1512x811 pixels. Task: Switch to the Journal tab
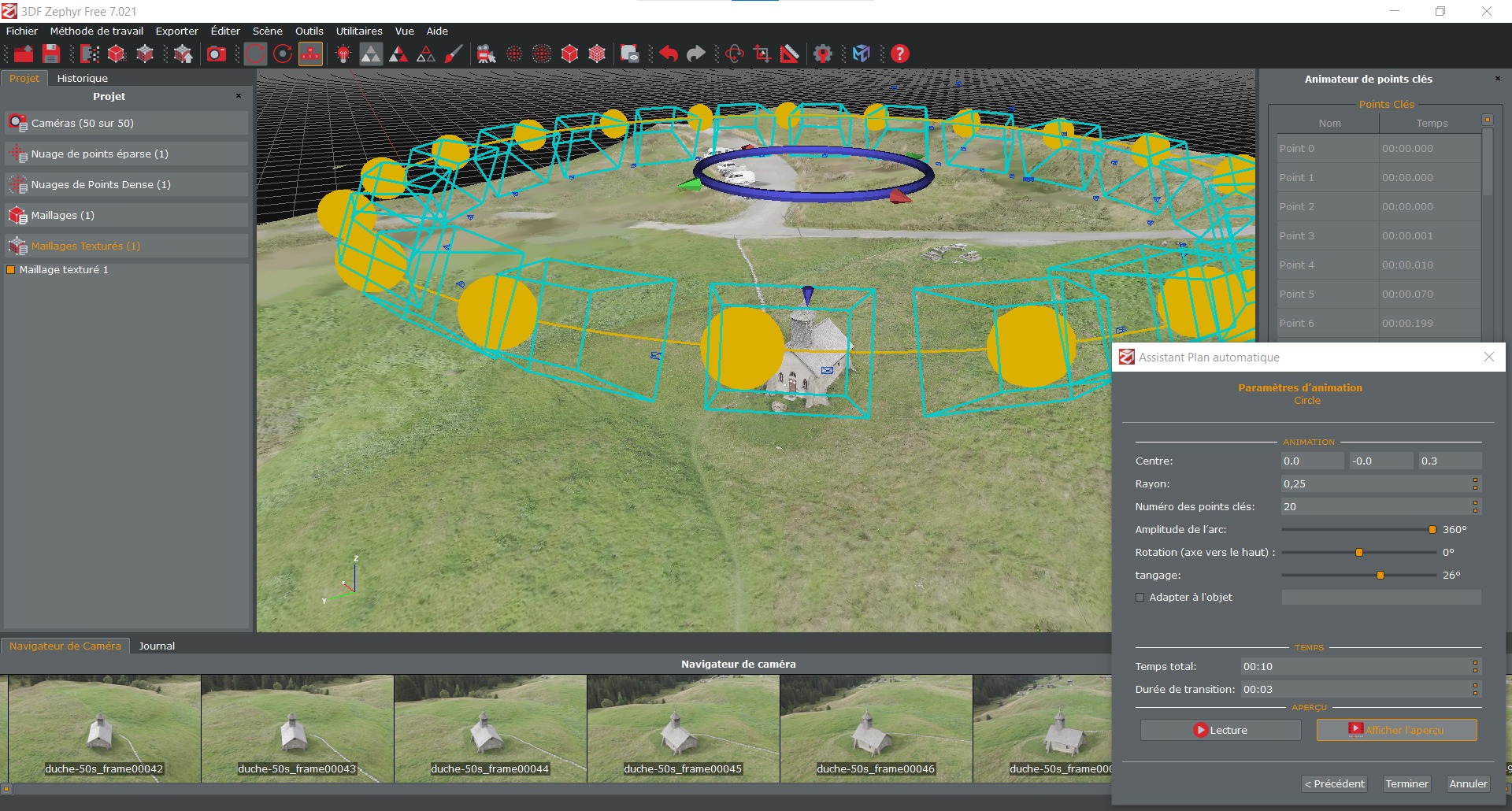click(157, 646)
